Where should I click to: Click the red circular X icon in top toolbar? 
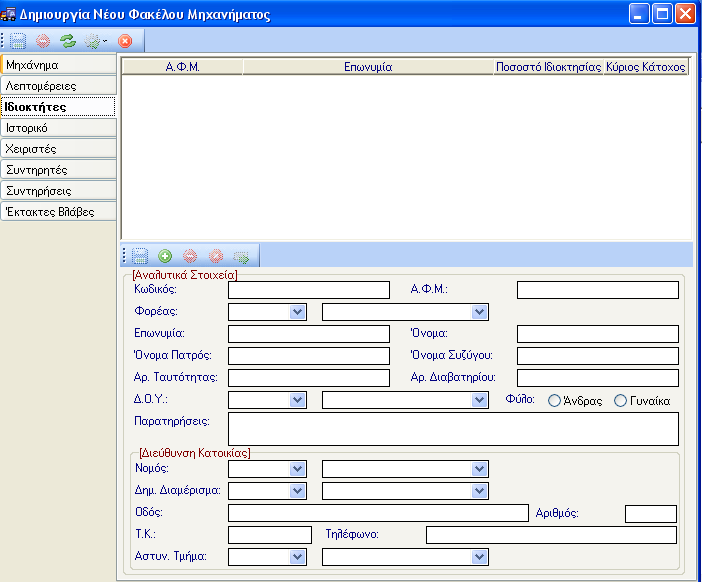click(x=125, y=41)
